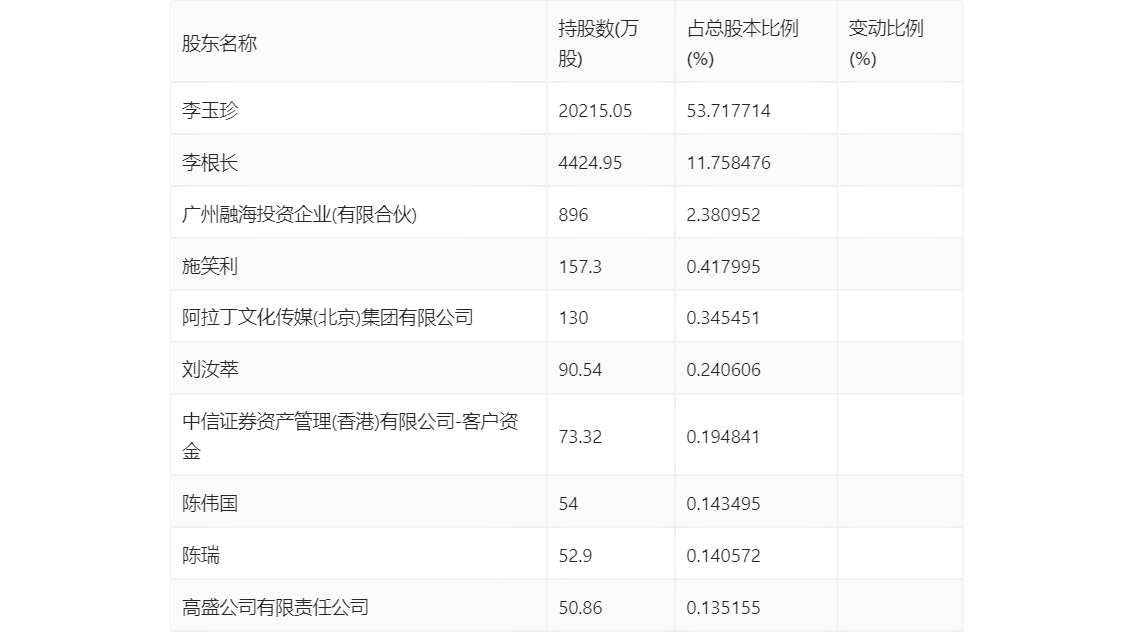The height and width of the screenshot is (632, 1134).
Task: Select shareholding value 90.54
Action: (580, 370)
